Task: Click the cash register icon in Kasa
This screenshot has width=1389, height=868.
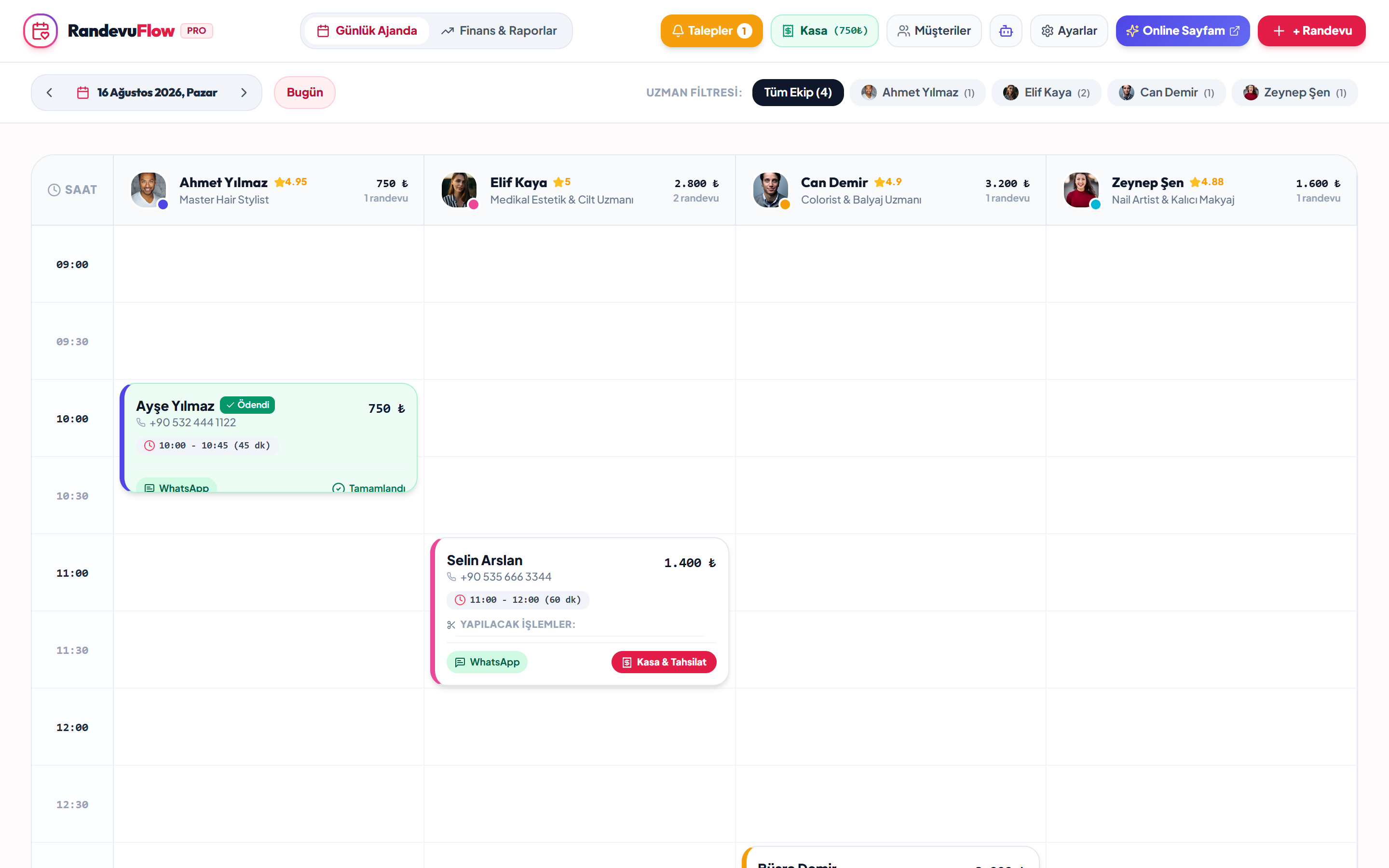Action: [788, 31]
